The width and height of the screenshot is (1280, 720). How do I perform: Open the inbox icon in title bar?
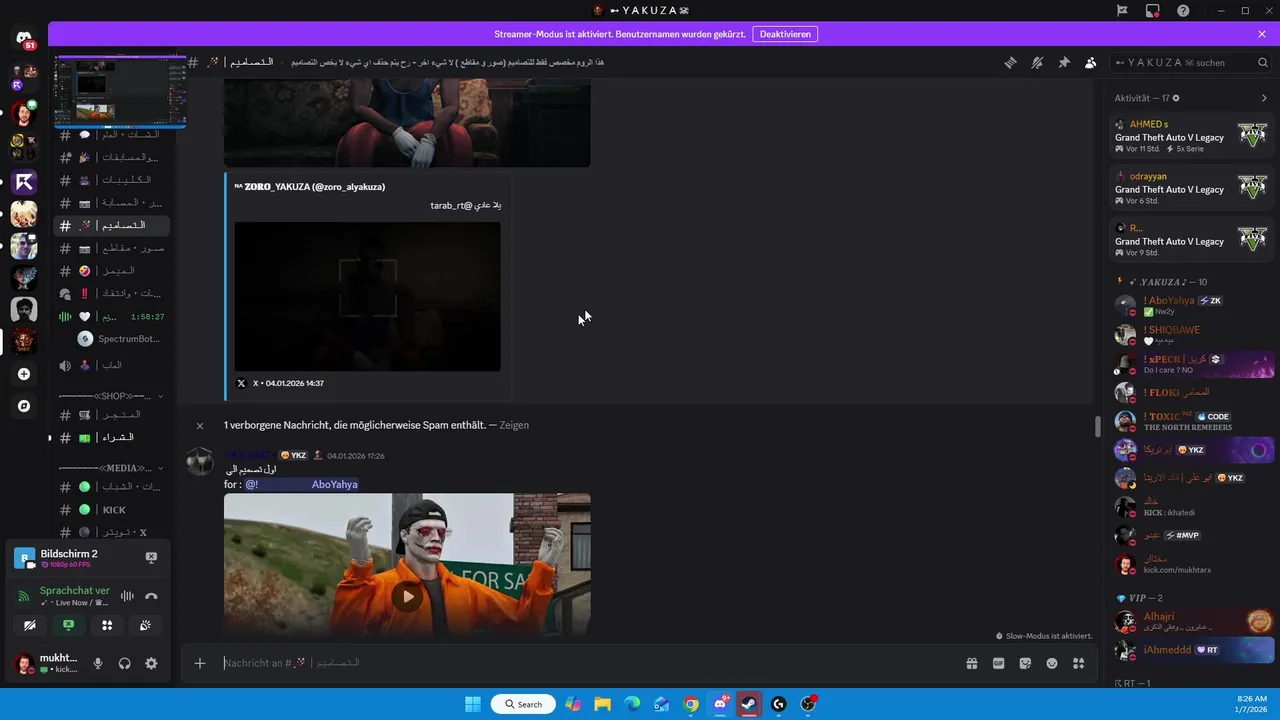click(x=1152, y=10)
